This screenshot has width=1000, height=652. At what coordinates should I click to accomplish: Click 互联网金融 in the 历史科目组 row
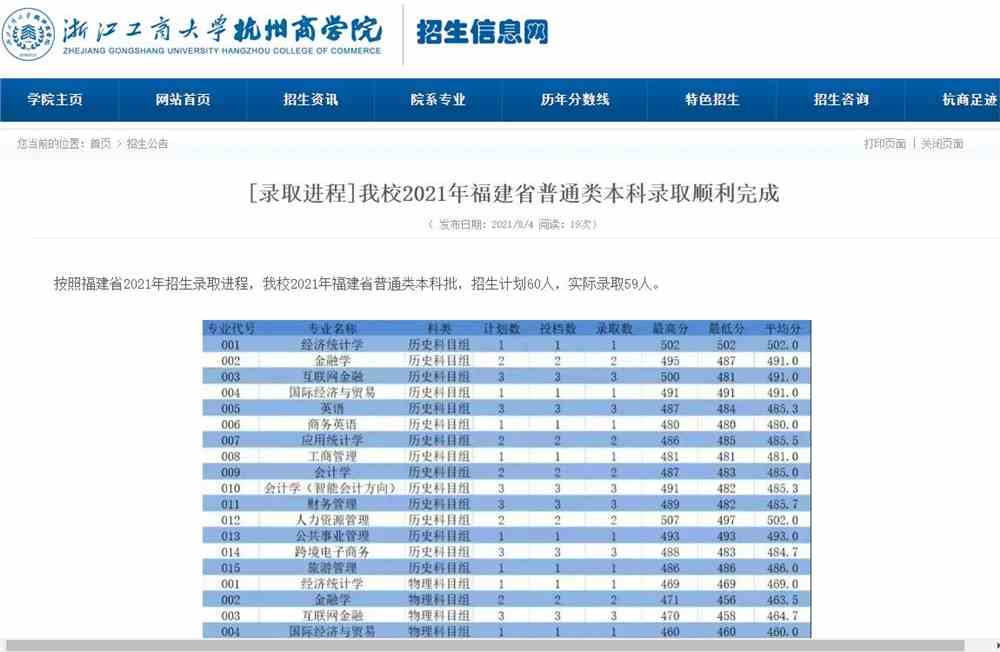[332, 376]
